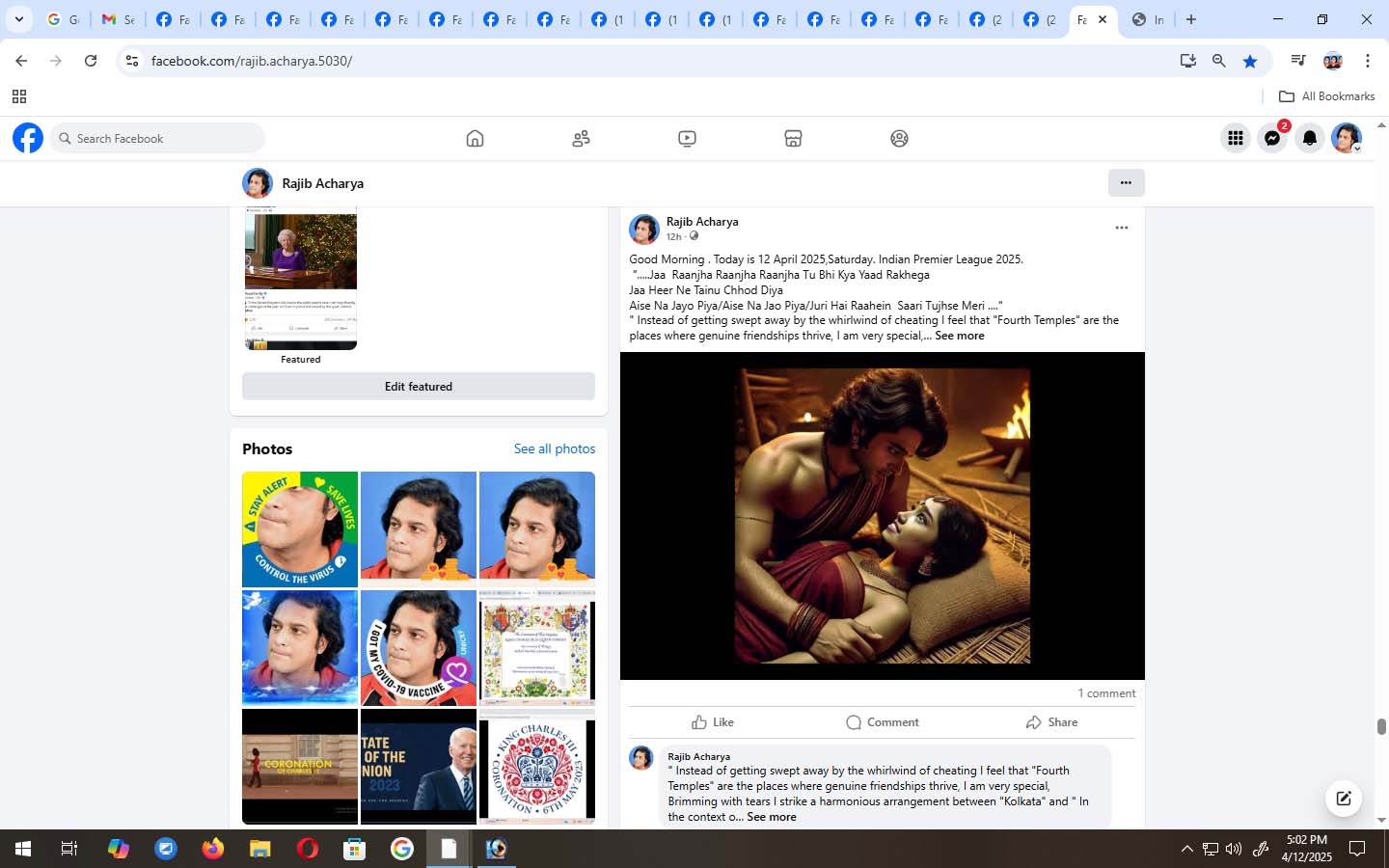
Task: Open the account profile picture menu
Action: click(1347, 138)
